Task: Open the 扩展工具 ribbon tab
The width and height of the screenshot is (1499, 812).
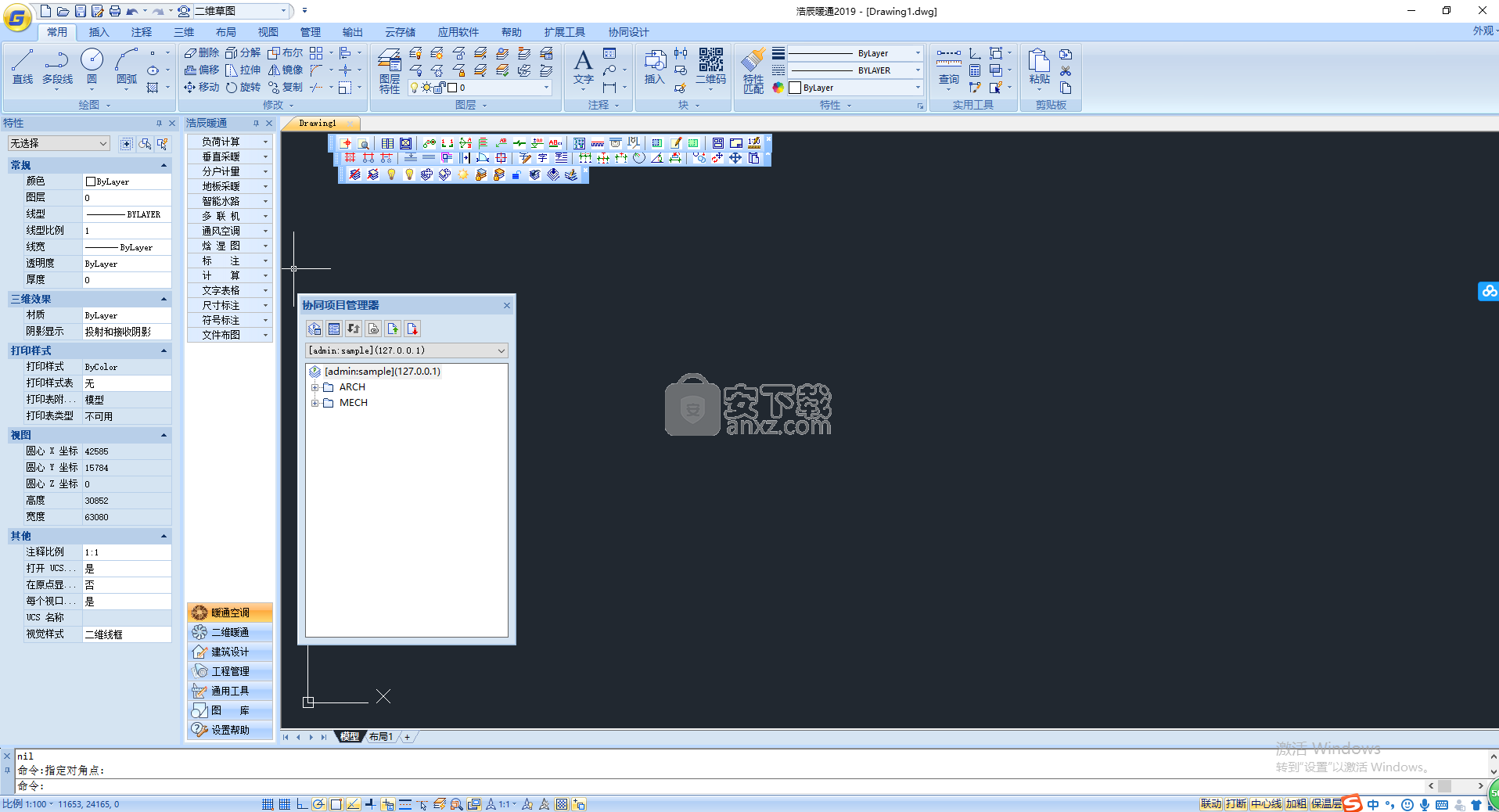Action: [x=565, y=32]
